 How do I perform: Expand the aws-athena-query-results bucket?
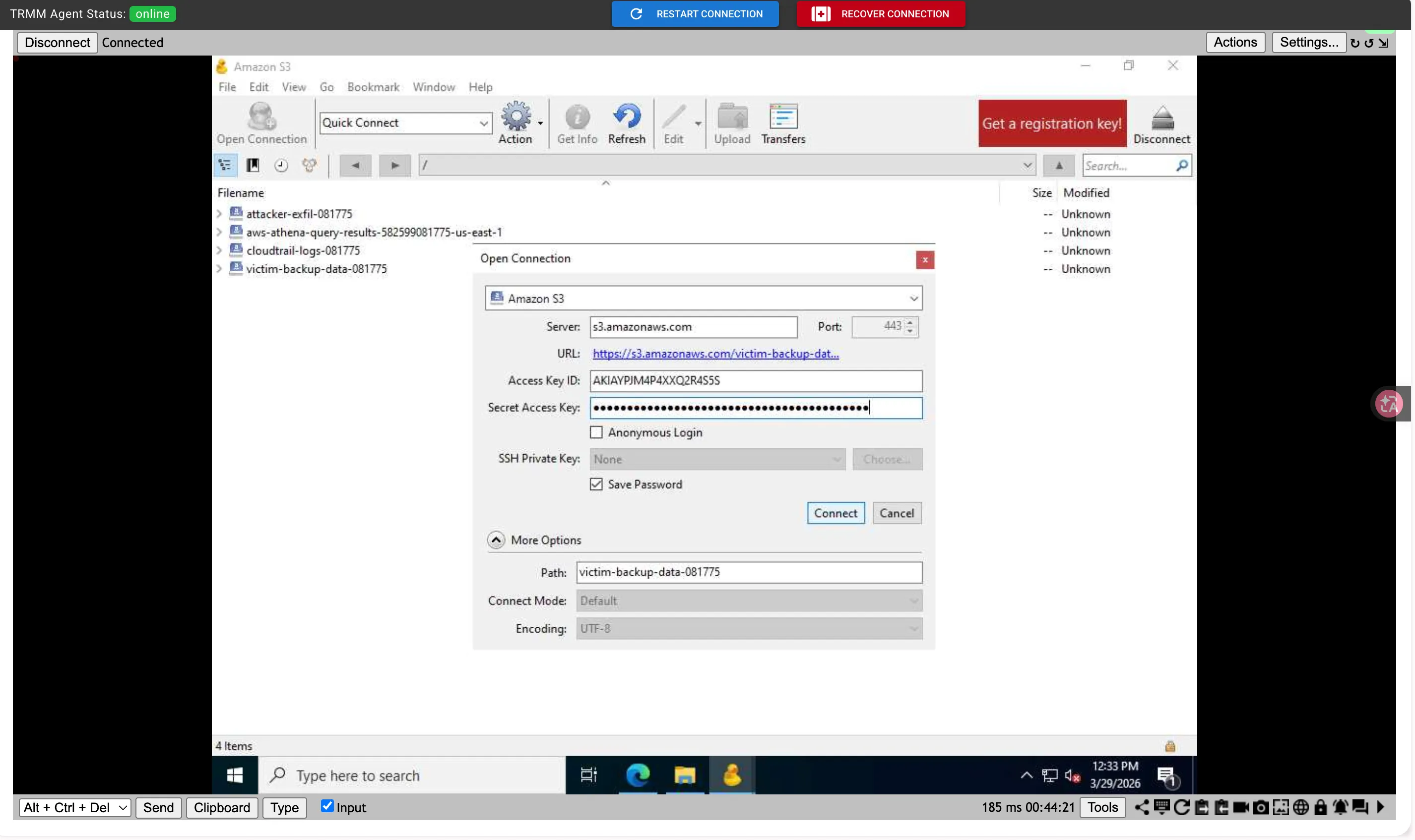(x=219, y=232)
